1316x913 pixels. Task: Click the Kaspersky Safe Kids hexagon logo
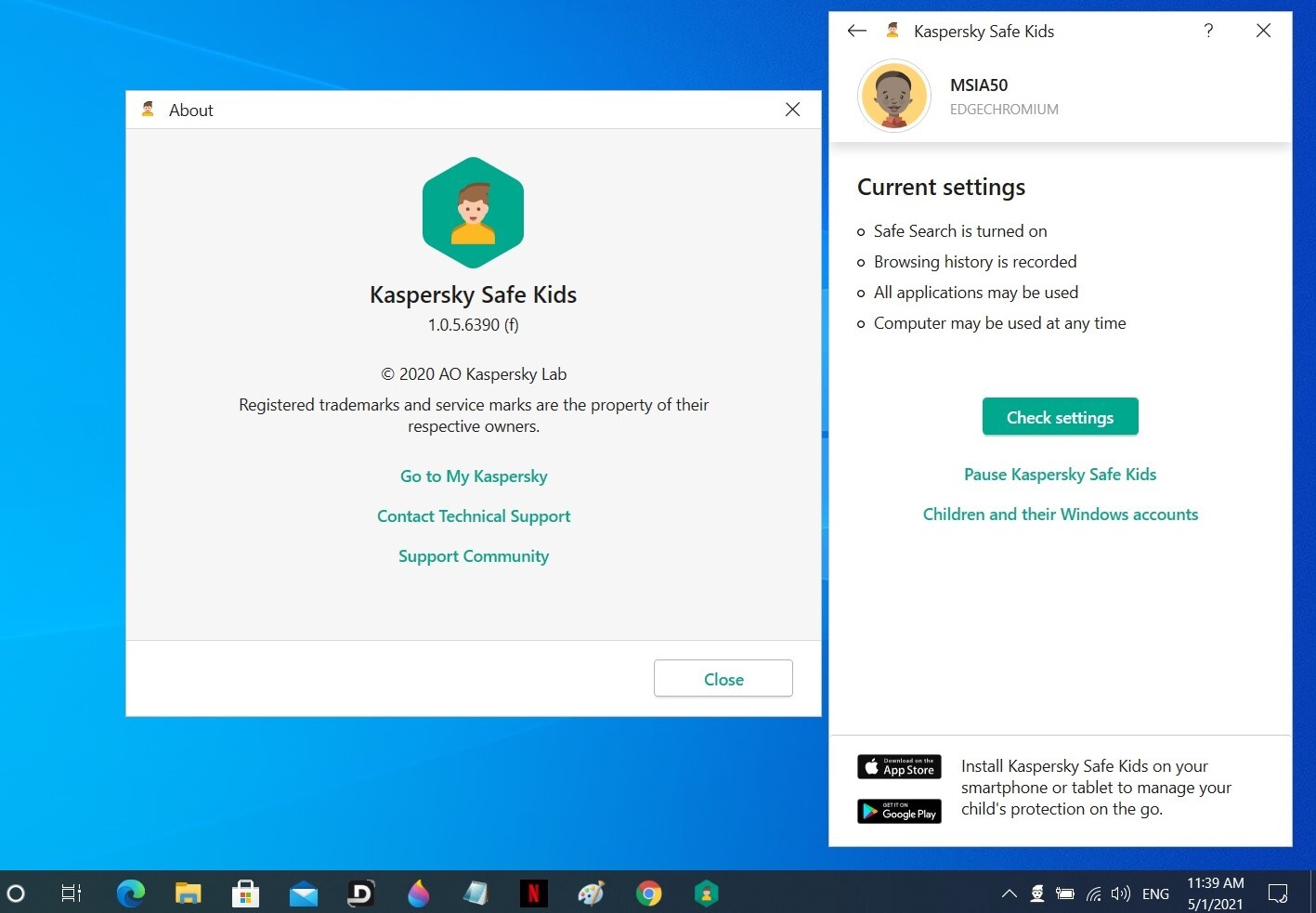(x=474, y=213)
